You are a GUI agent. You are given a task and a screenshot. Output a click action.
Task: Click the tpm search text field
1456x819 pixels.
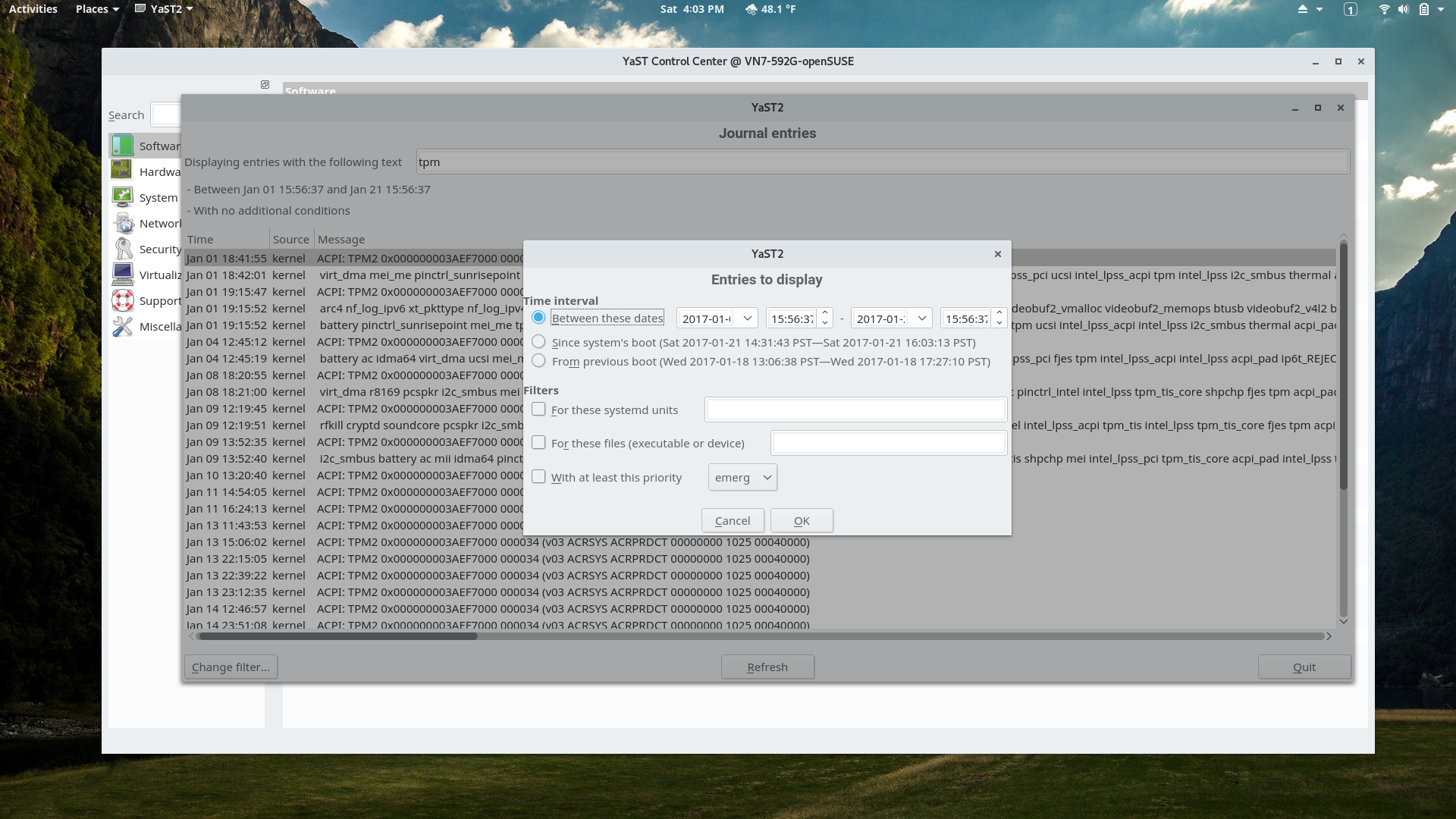(x=883, y=162)
